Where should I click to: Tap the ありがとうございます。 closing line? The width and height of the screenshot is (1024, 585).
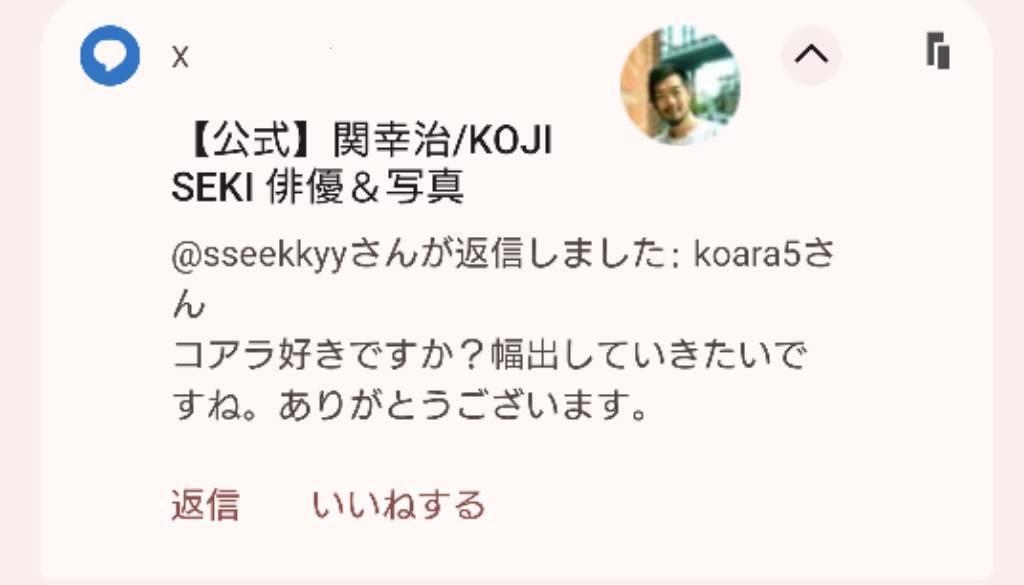(x=463, y=405)
